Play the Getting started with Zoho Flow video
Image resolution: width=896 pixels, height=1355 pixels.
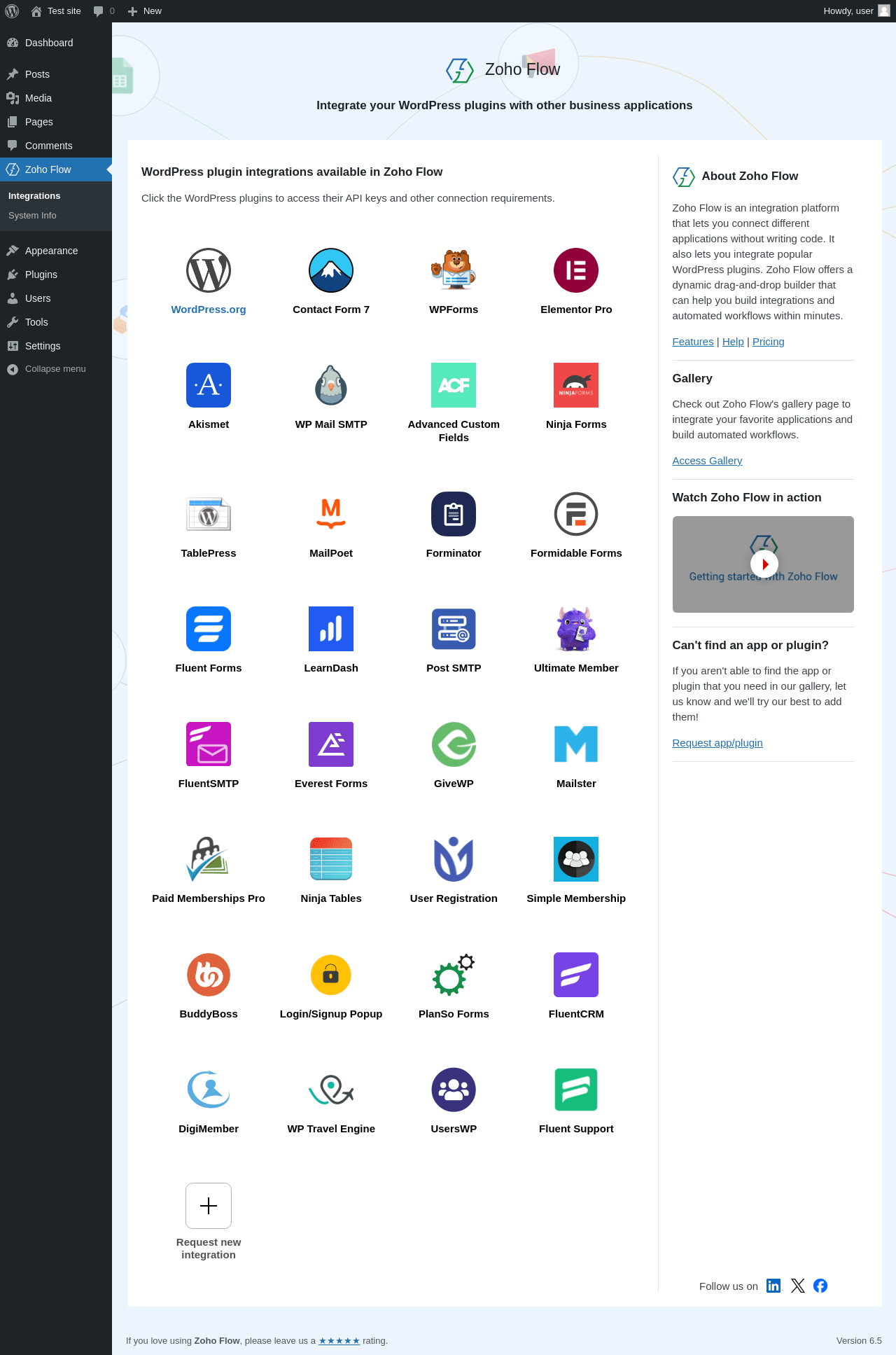[764, 564]
